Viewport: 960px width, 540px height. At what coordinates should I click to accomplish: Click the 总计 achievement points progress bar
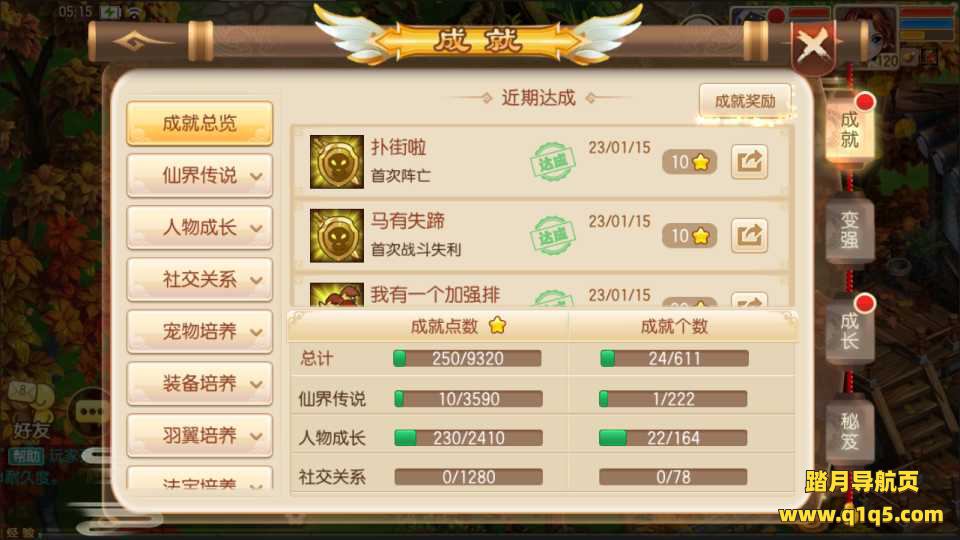coord(468,358)
